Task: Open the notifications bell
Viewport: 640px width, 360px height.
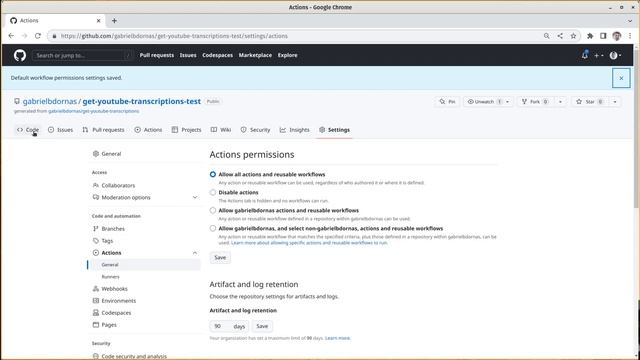Action: pos(584,55)
